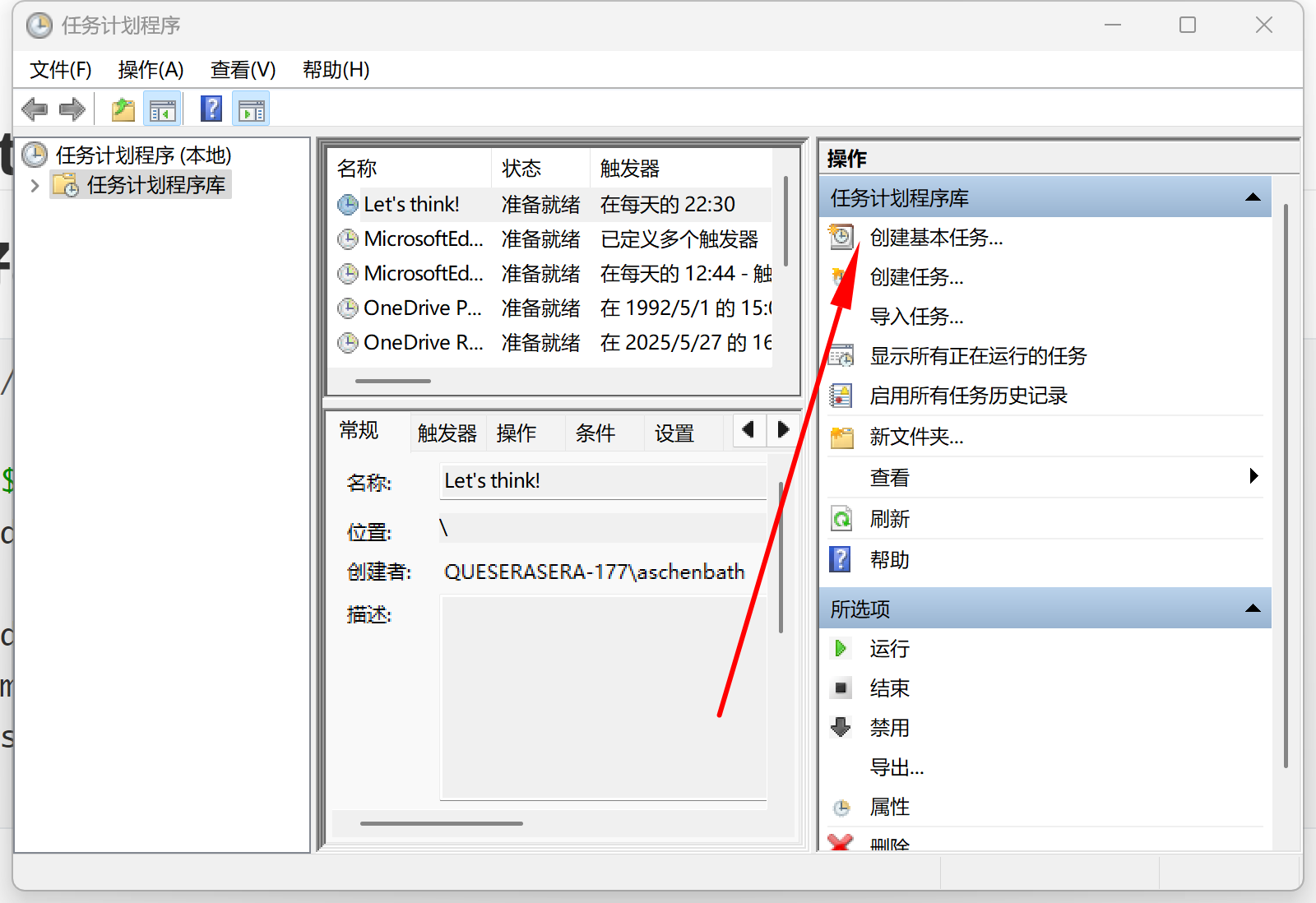Viewport: 1316px width, 903px height.
Task: Click 导入任务... action link
Action: click(x=916, y=317)
